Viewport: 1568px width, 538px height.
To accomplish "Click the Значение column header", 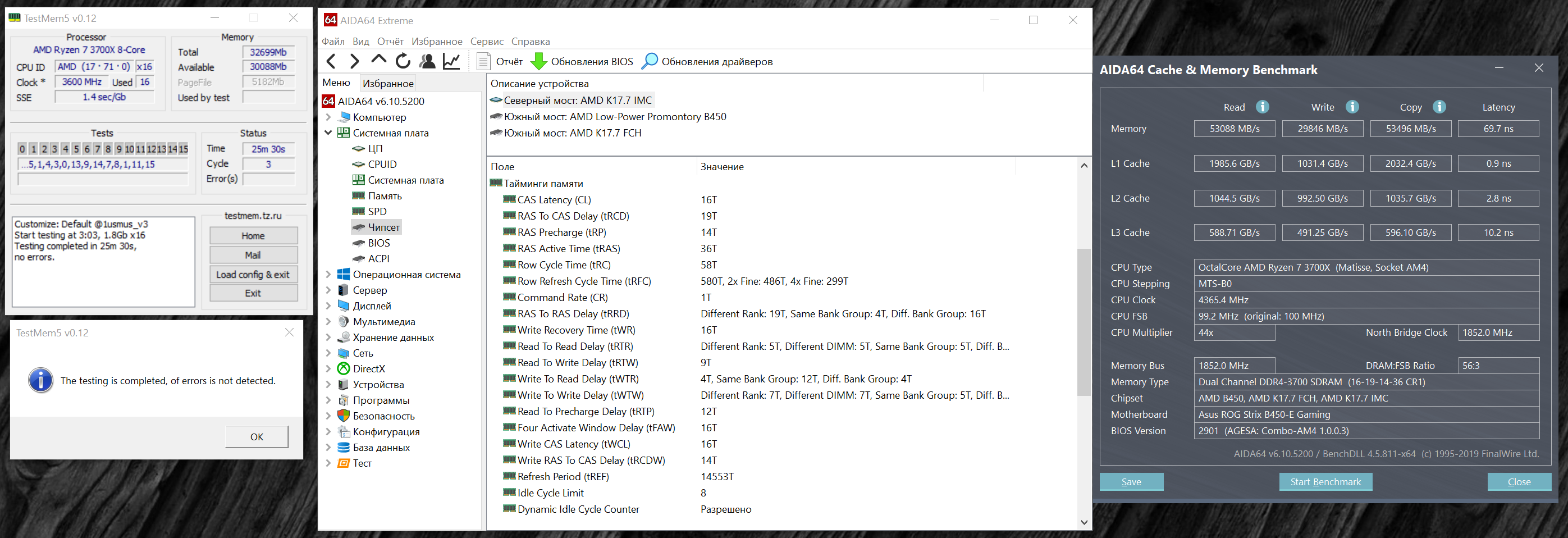I will (857, 166).
